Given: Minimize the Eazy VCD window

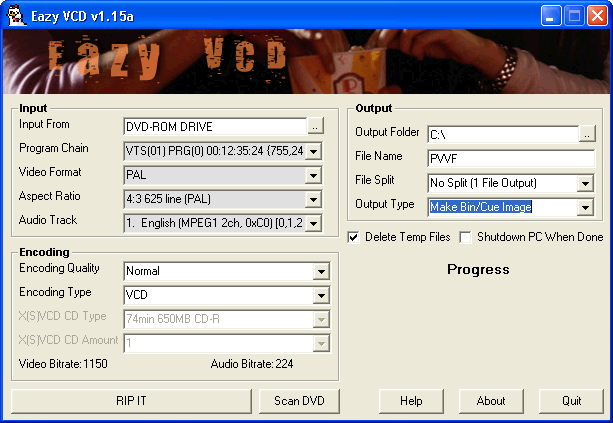Looking at the screenshot, I should pyautogui.click(x=551, y=16).
